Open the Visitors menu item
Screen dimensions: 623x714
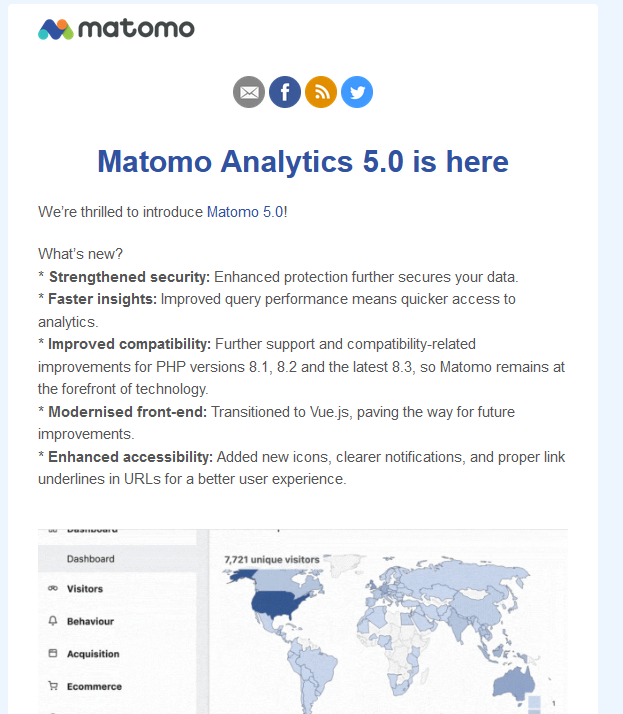(85, 589)
